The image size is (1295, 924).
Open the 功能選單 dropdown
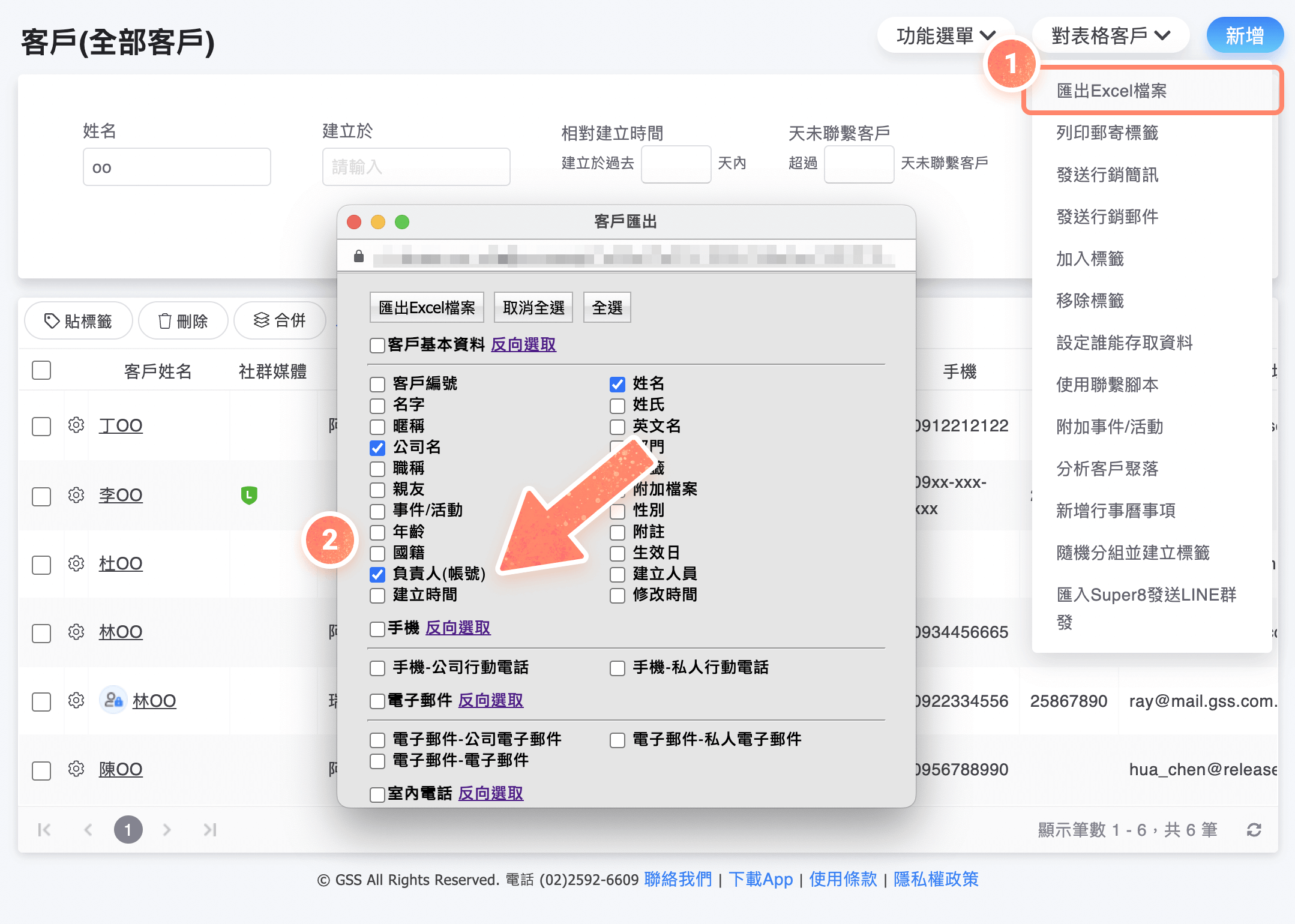click(x=946, y=36)
